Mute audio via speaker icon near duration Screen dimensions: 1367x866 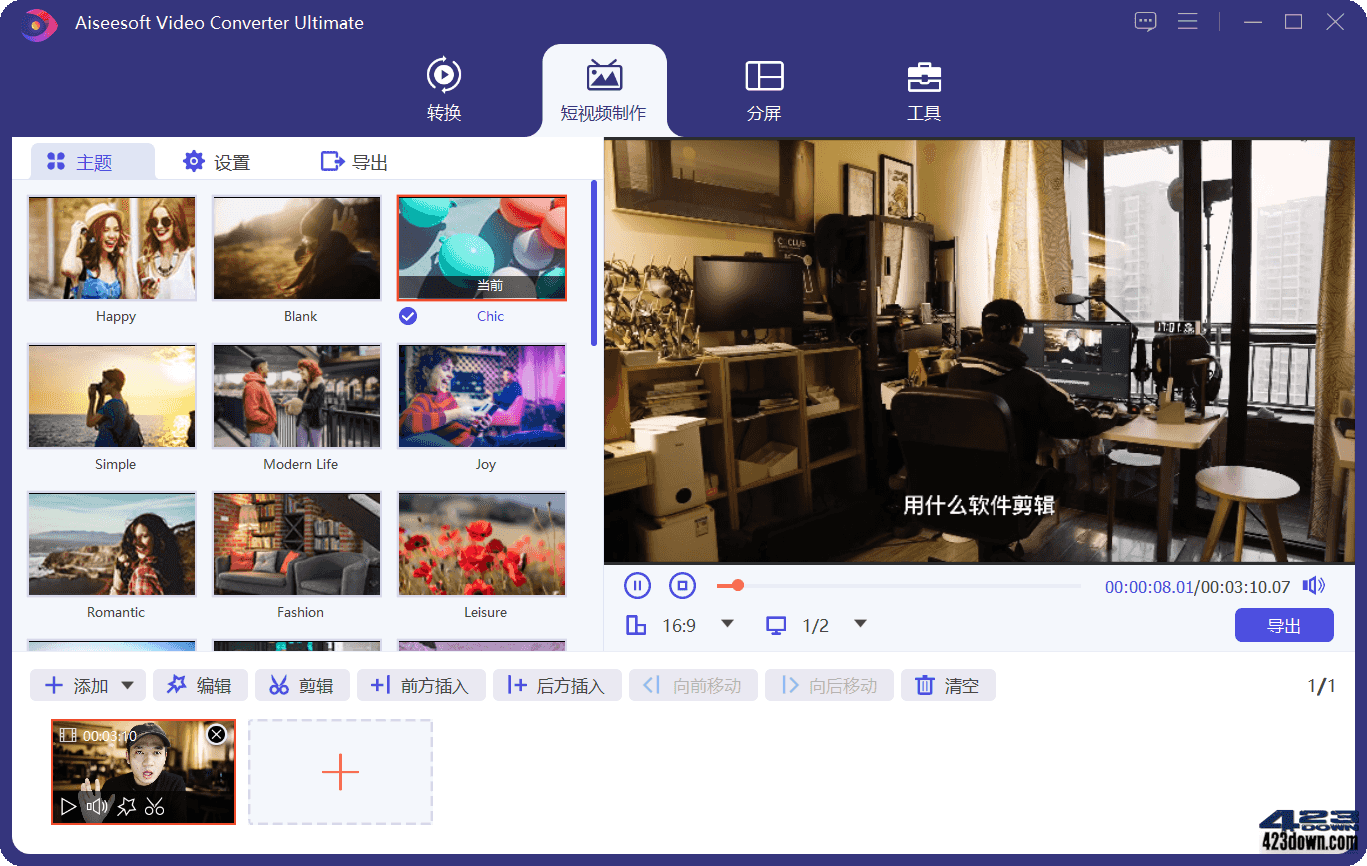[1314, 585]
